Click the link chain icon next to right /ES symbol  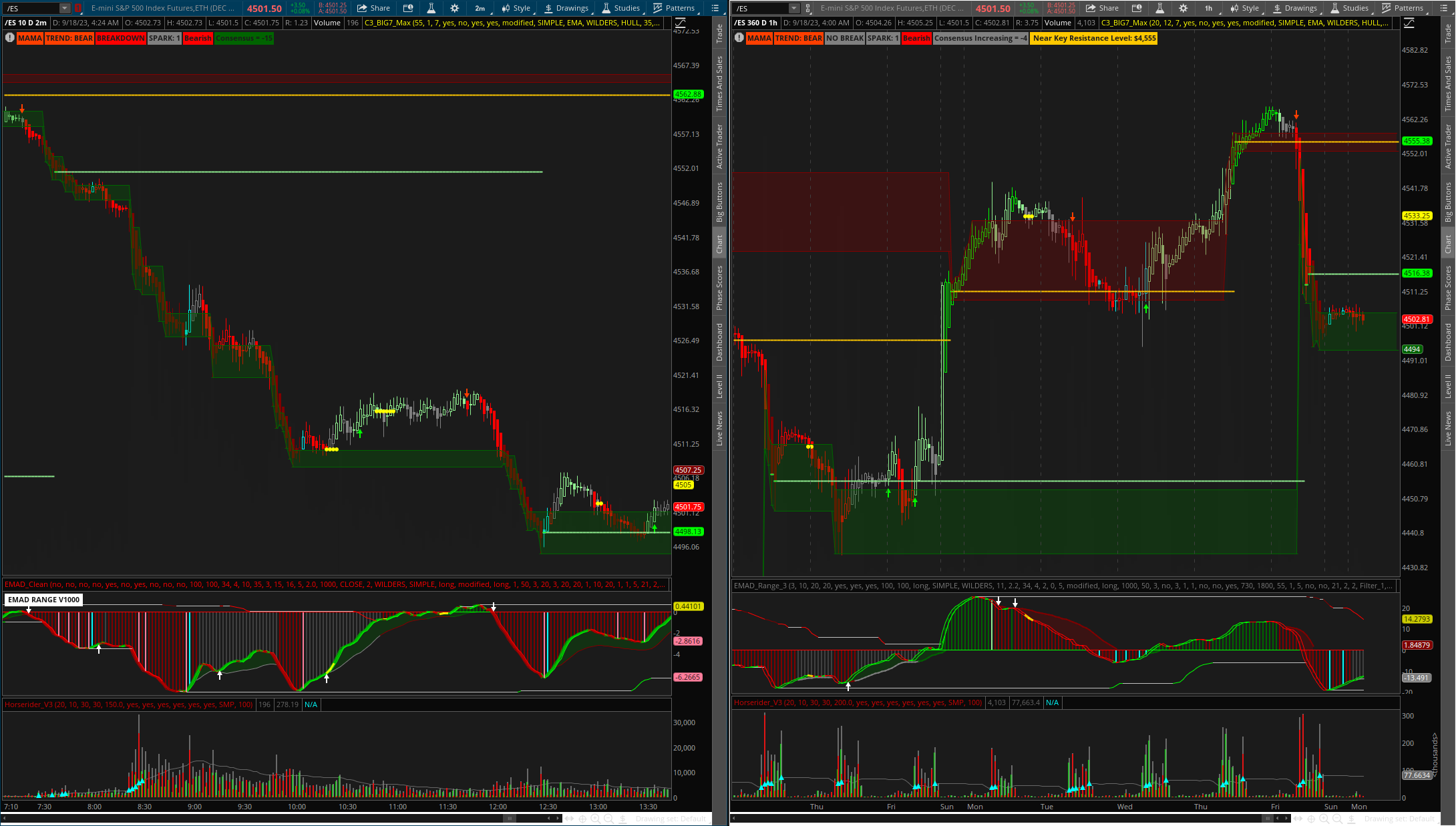tap(807, 8)
